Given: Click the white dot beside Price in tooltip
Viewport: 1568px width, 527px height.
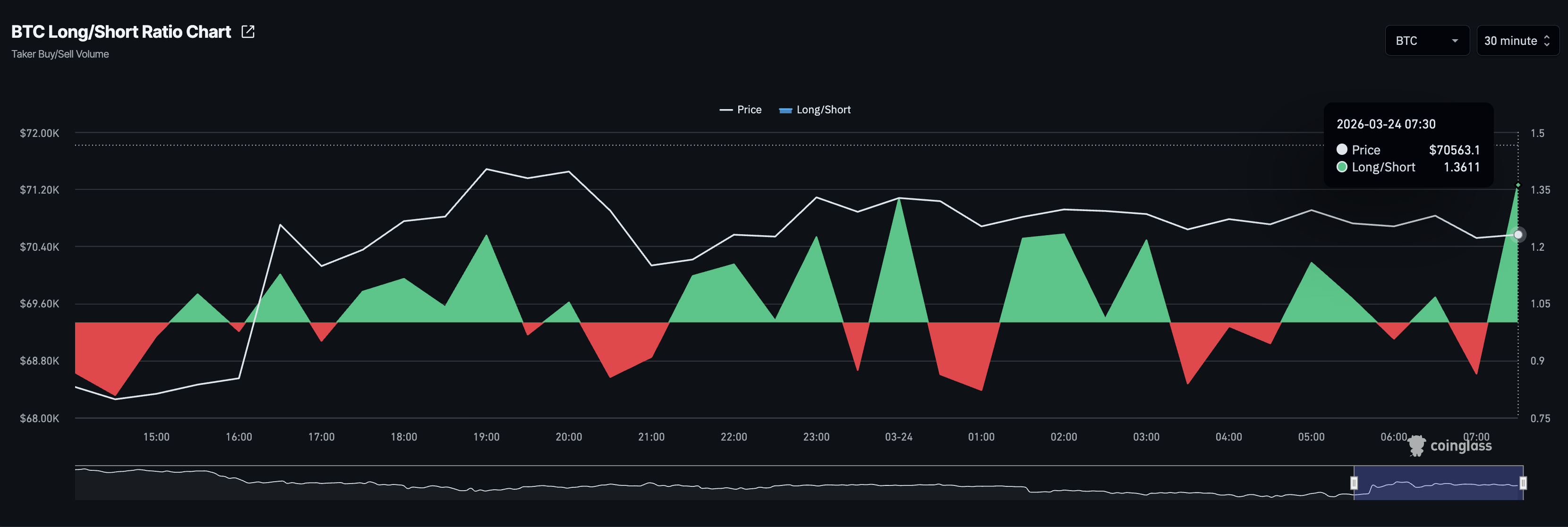Looking at the screenshot, I should tap(1342, 149).
